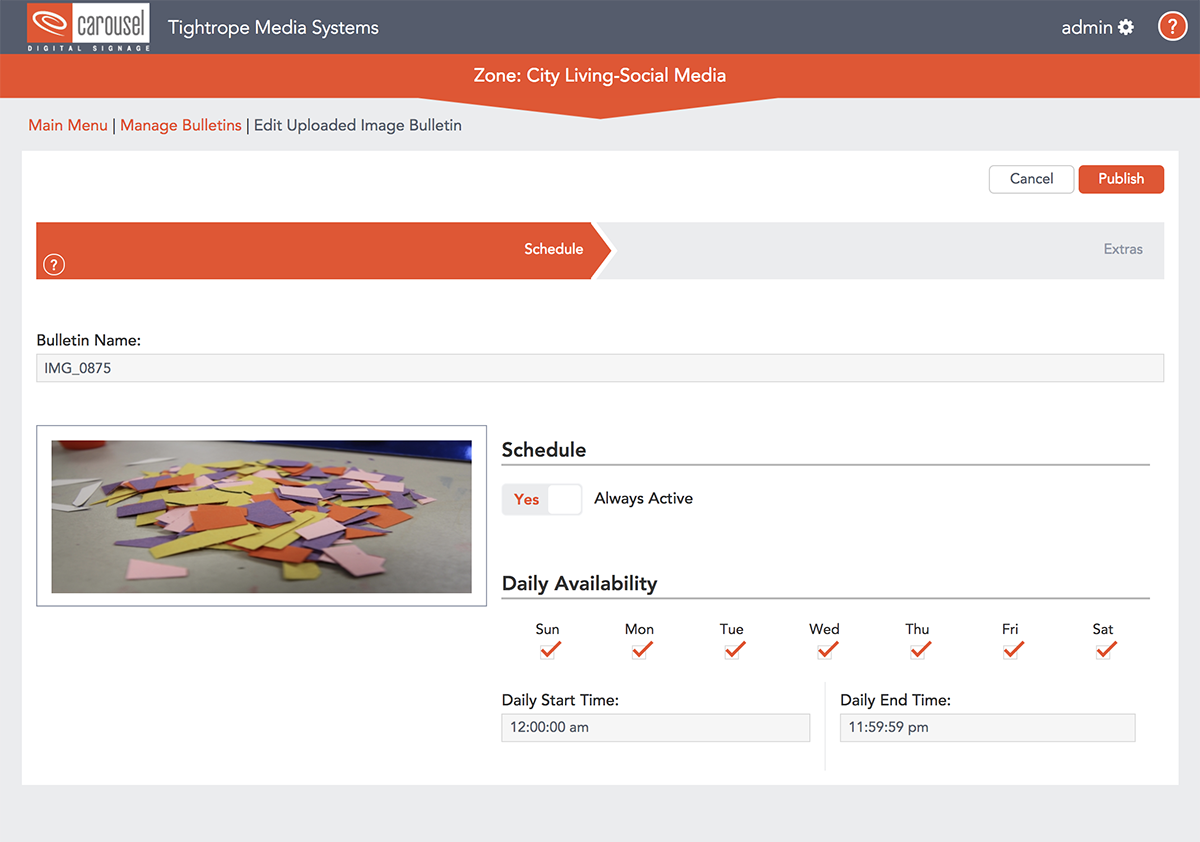Screen dimensions: 1200x842
Task: Select the Schedule step tab
Action: (x=553, y=249)
